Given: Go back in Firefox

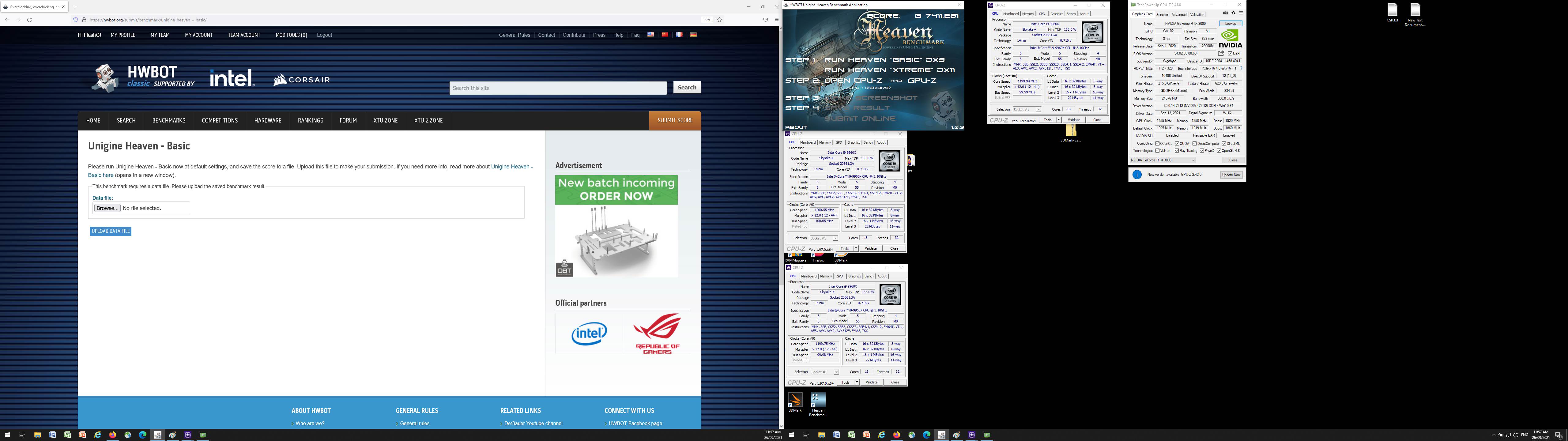Looking at the screenshot, I should tap(7, 20).
